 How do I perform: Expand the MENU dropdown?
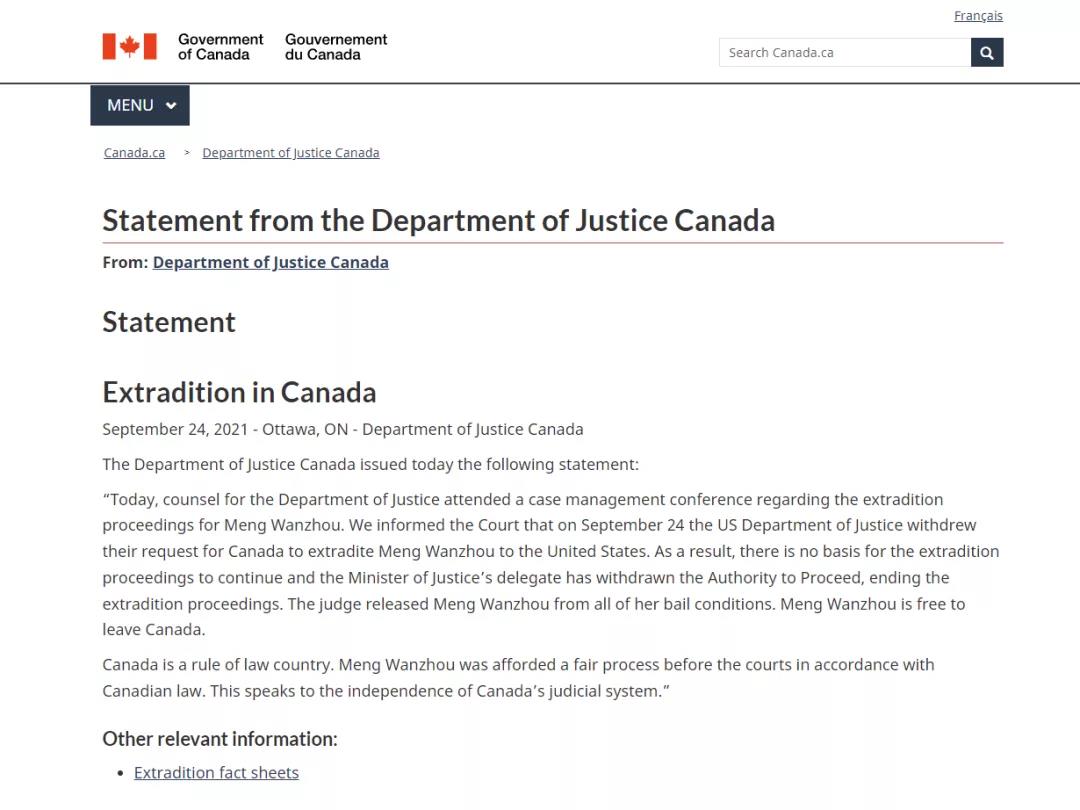coord(140,105)
